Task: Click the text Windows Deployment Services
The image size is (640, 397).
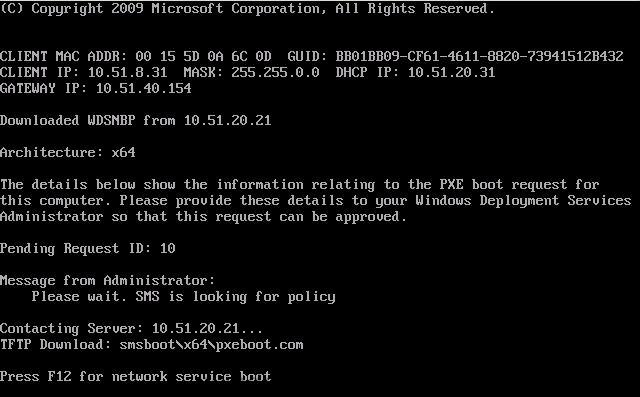Action: click(523, 201)
